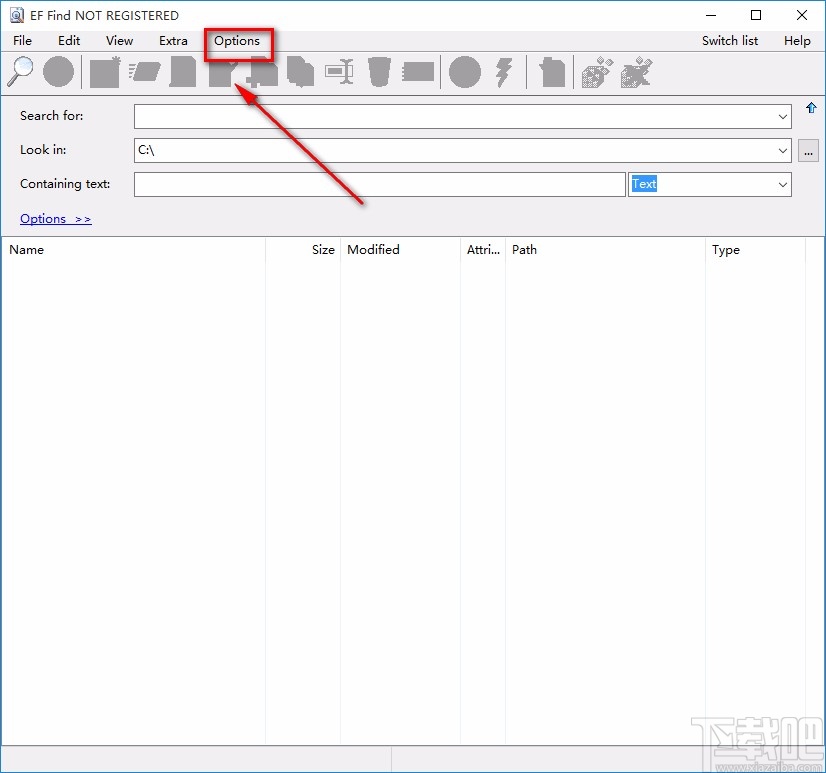The image size is (826, 773).
Task: Click the slanted sheet with motion lines icon
Action: [144, 71]
